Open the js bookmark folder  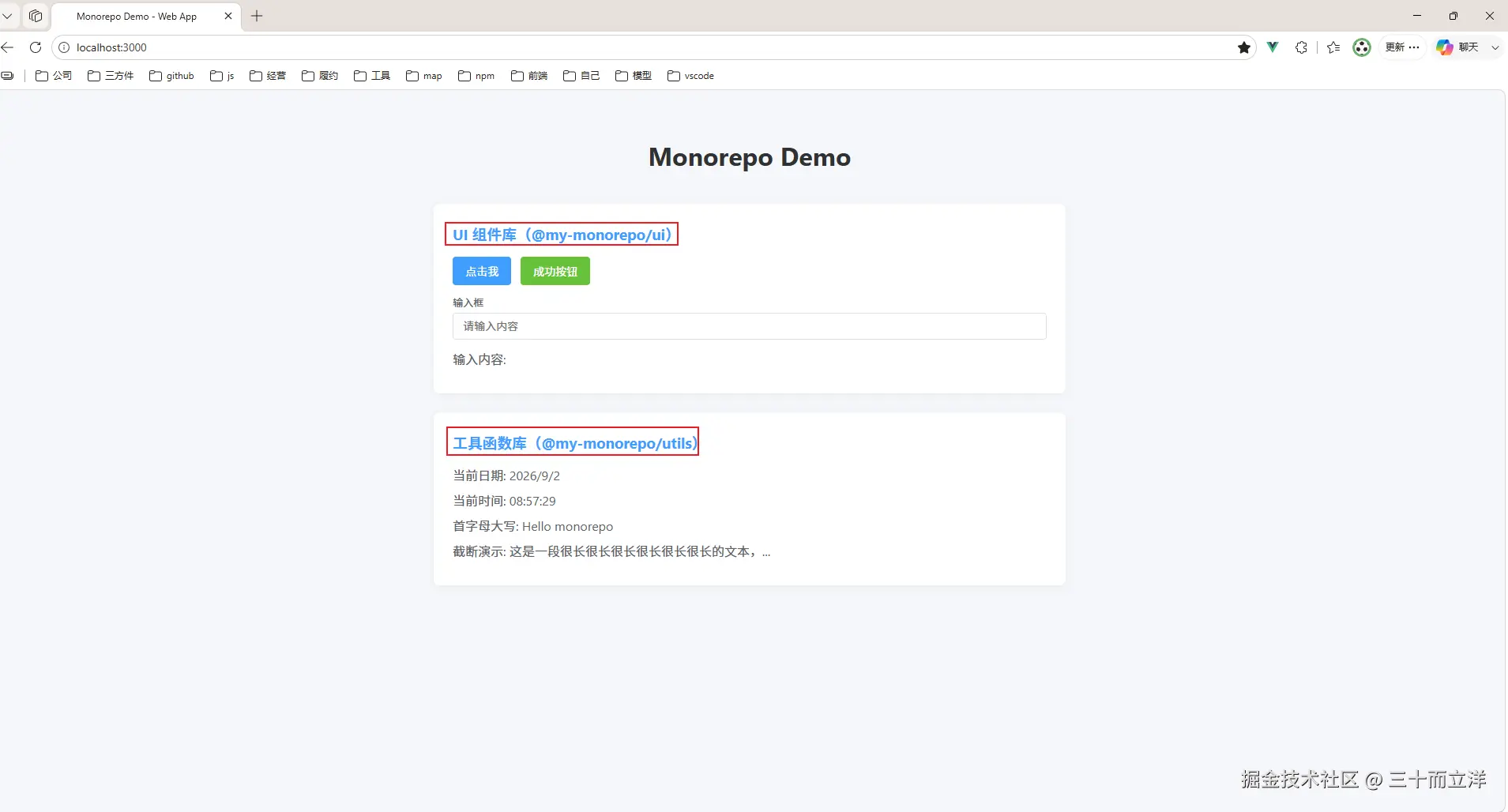tap(222, 76)
